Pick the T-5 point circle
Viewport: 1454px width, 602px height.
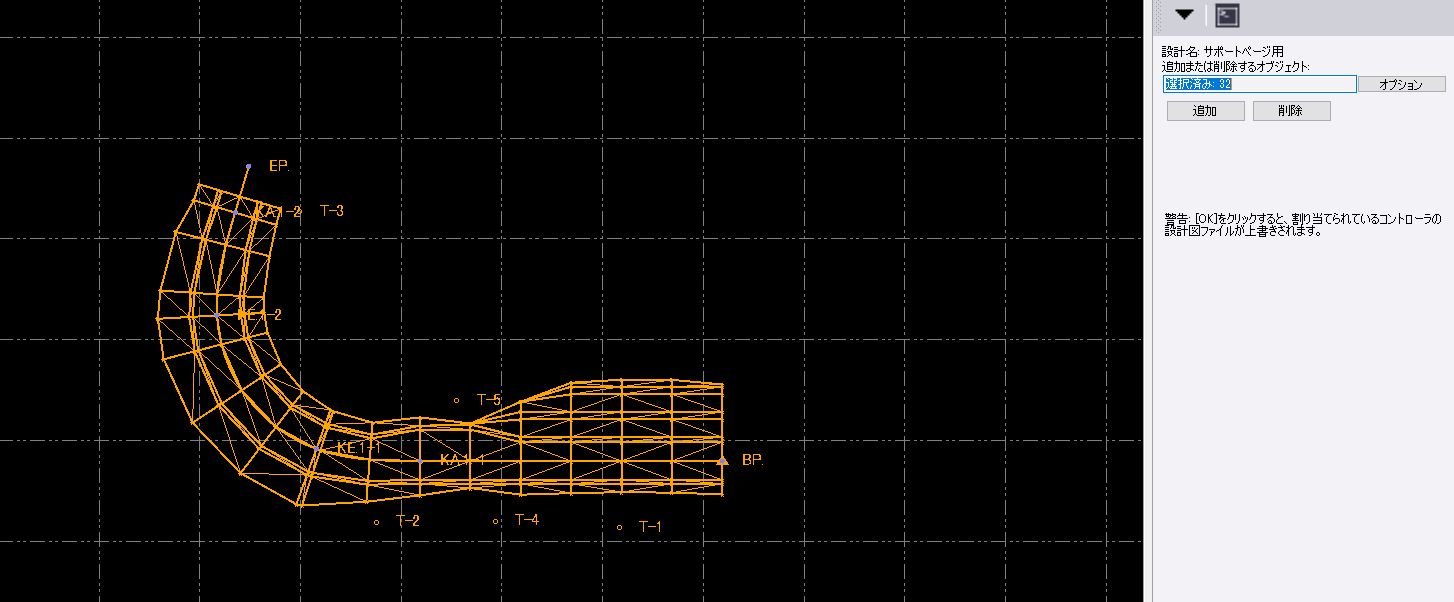(x=457, y=400)
